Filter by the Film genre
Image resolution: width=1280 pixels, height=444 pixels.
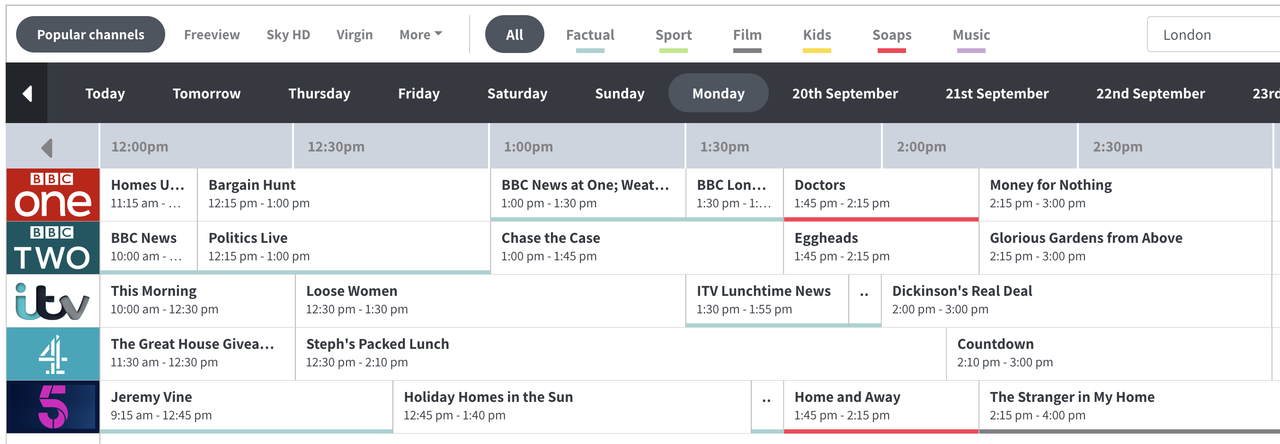[x=747, y=35]
